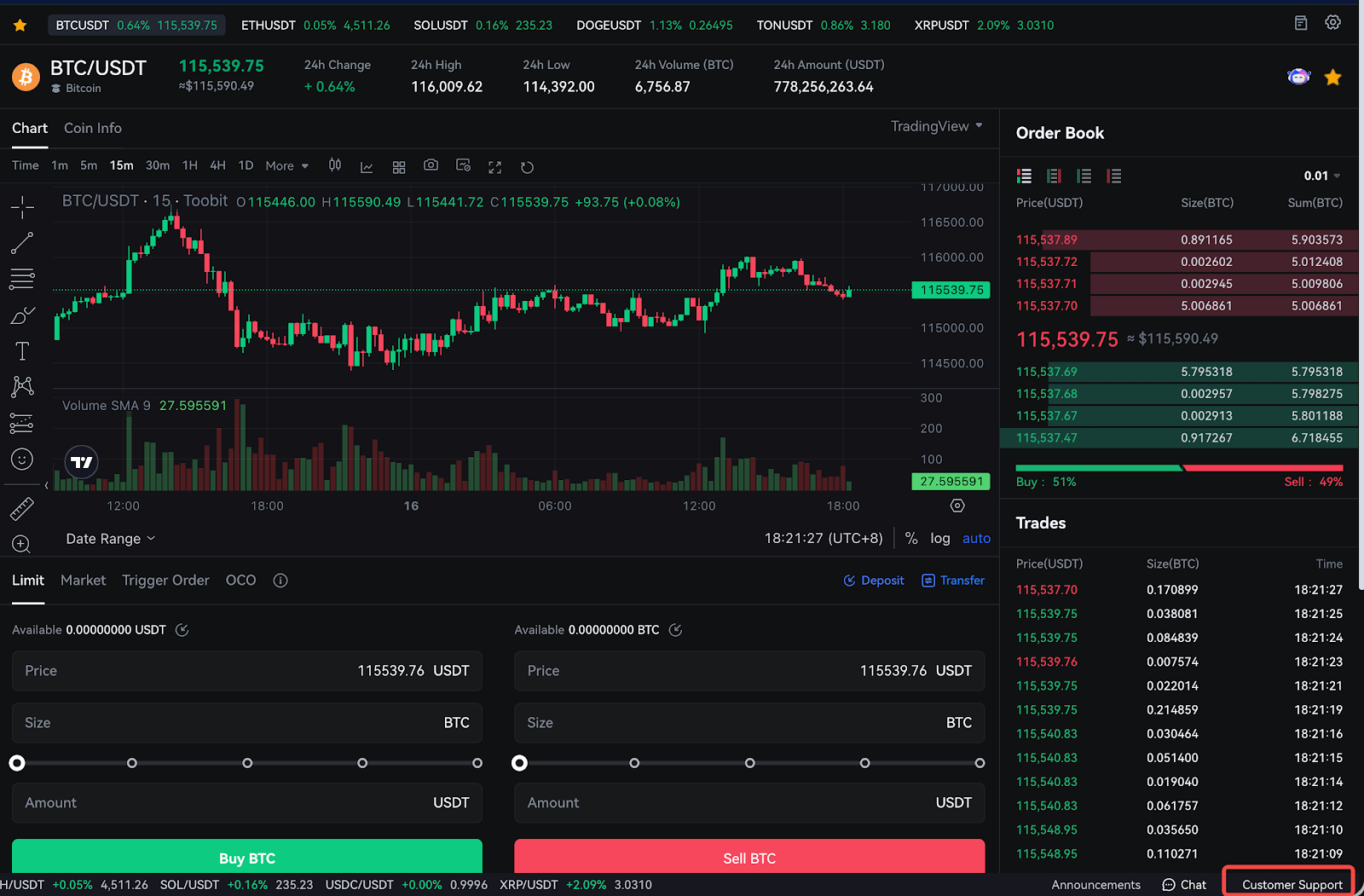Show the fourth order book view icon

click(1114, 176)
